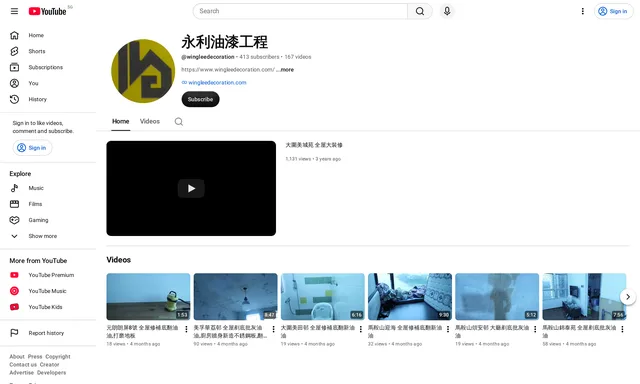640x384 pixels.
Task: Open the 9:30 duration video thumbnail
Action: (410, 297)
